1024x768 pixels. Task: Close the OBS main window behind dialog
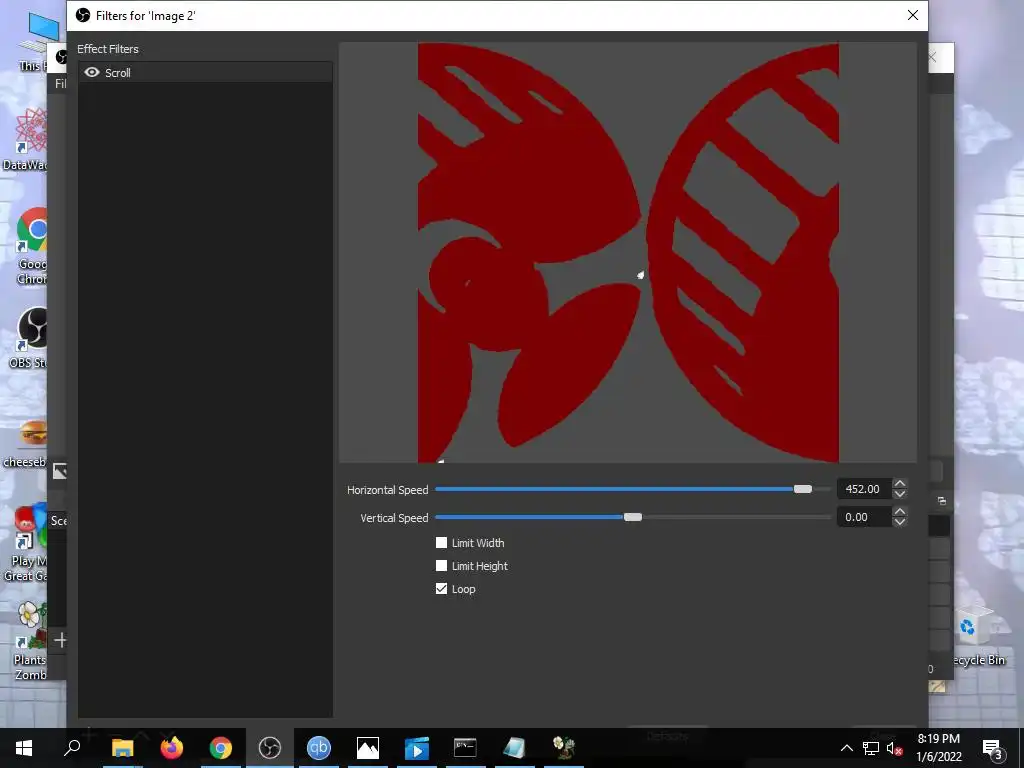point(933,57)
